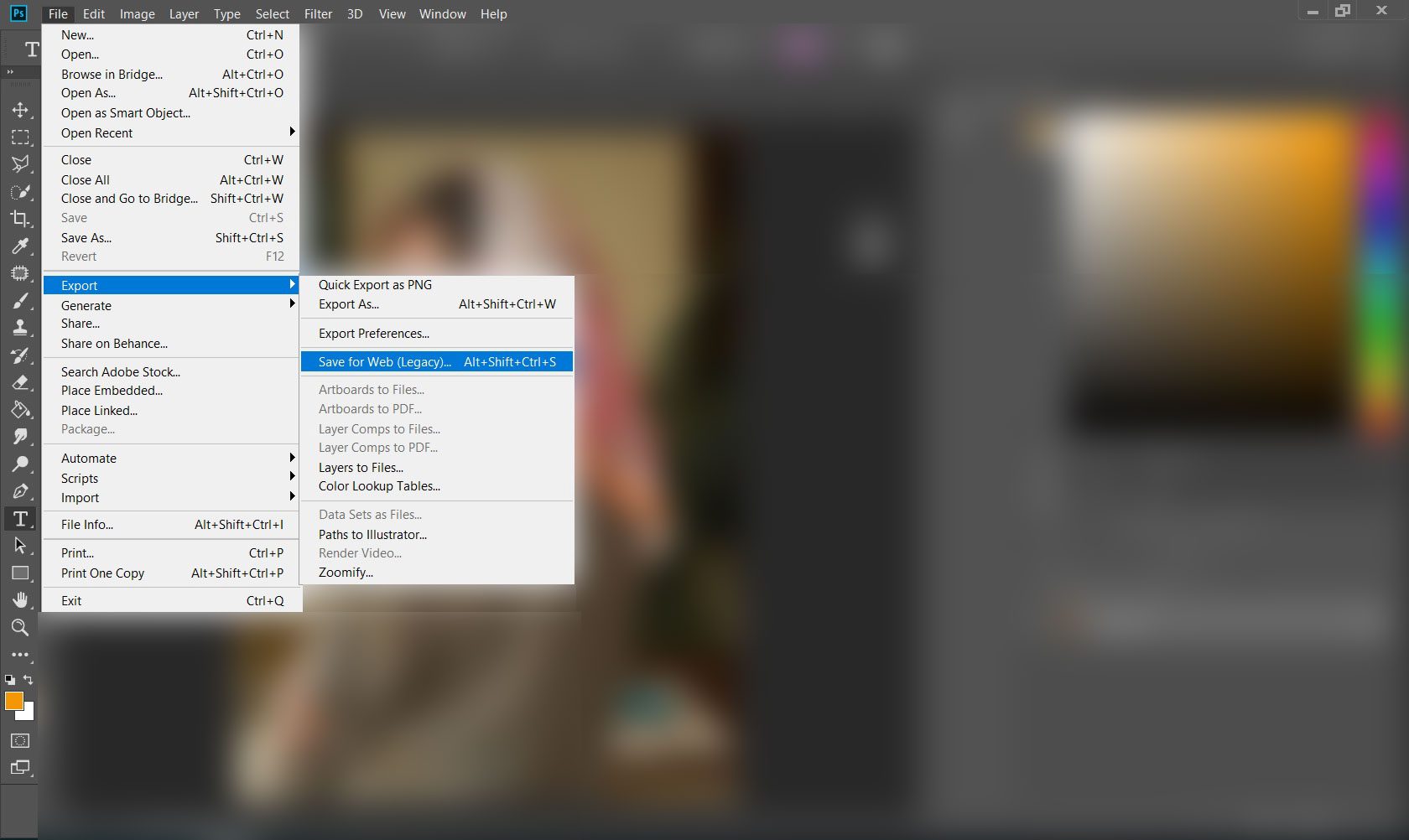
Task: Expand the toolbar double-arrow handle
Action: 11,72
